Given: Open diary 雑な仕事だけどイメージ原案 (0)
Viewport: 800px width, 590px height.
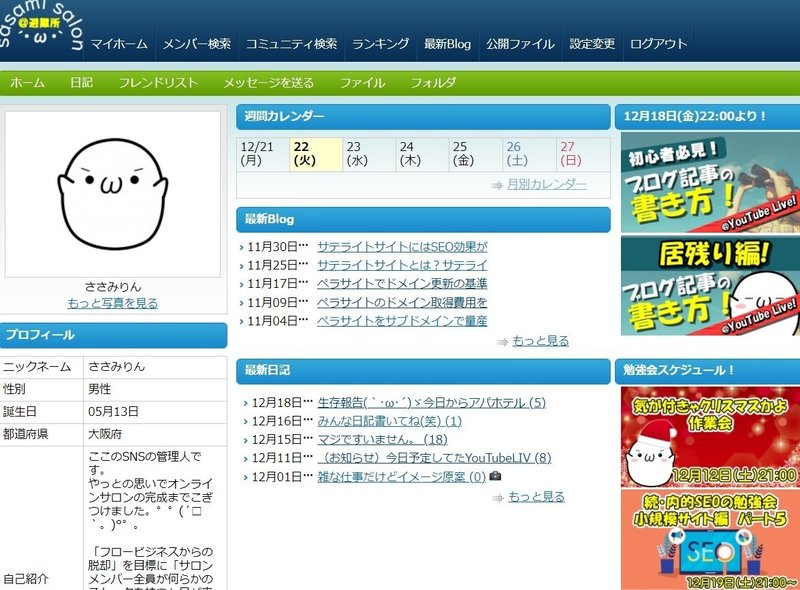Looking at the screenshot, I should point(402,477).
